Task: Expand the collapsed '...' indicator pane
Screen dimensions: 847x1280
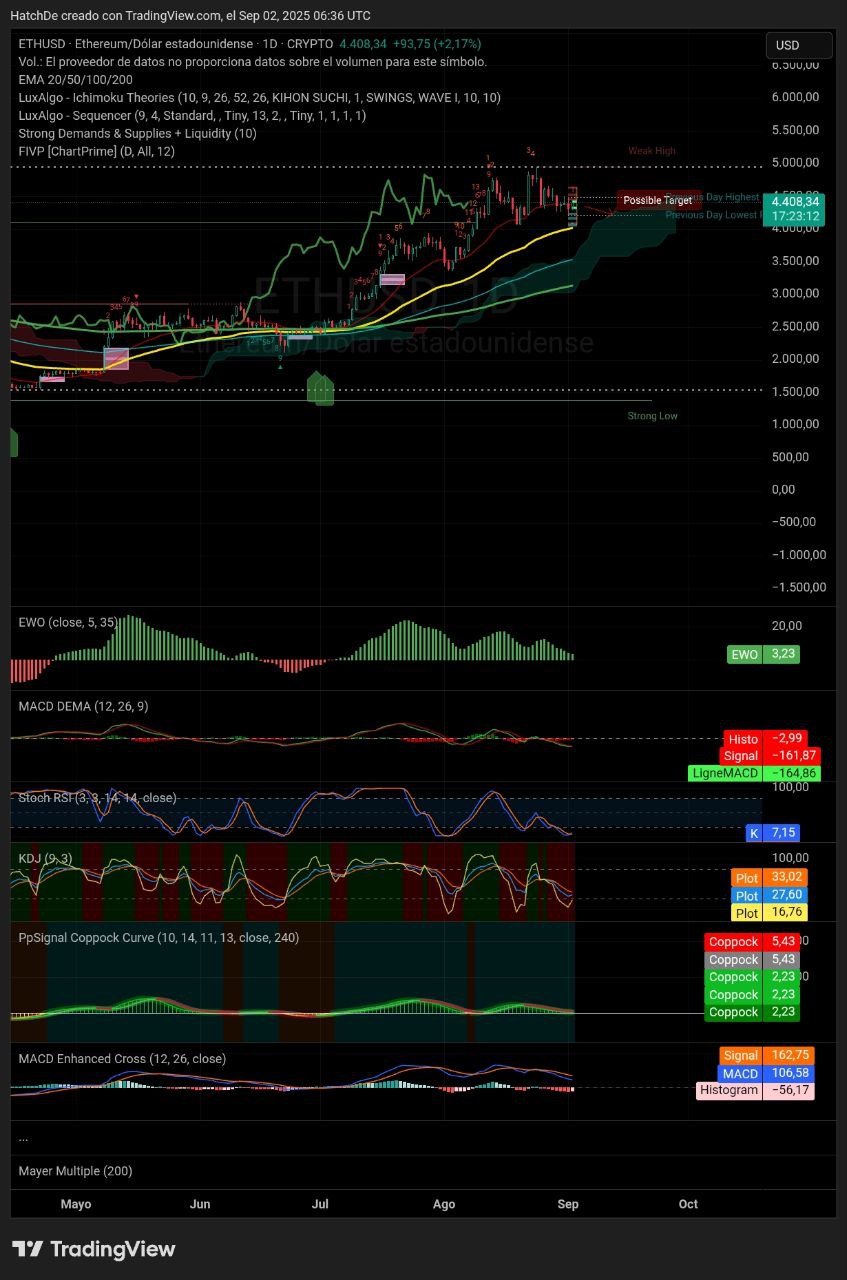Action: click(23, 1137)
